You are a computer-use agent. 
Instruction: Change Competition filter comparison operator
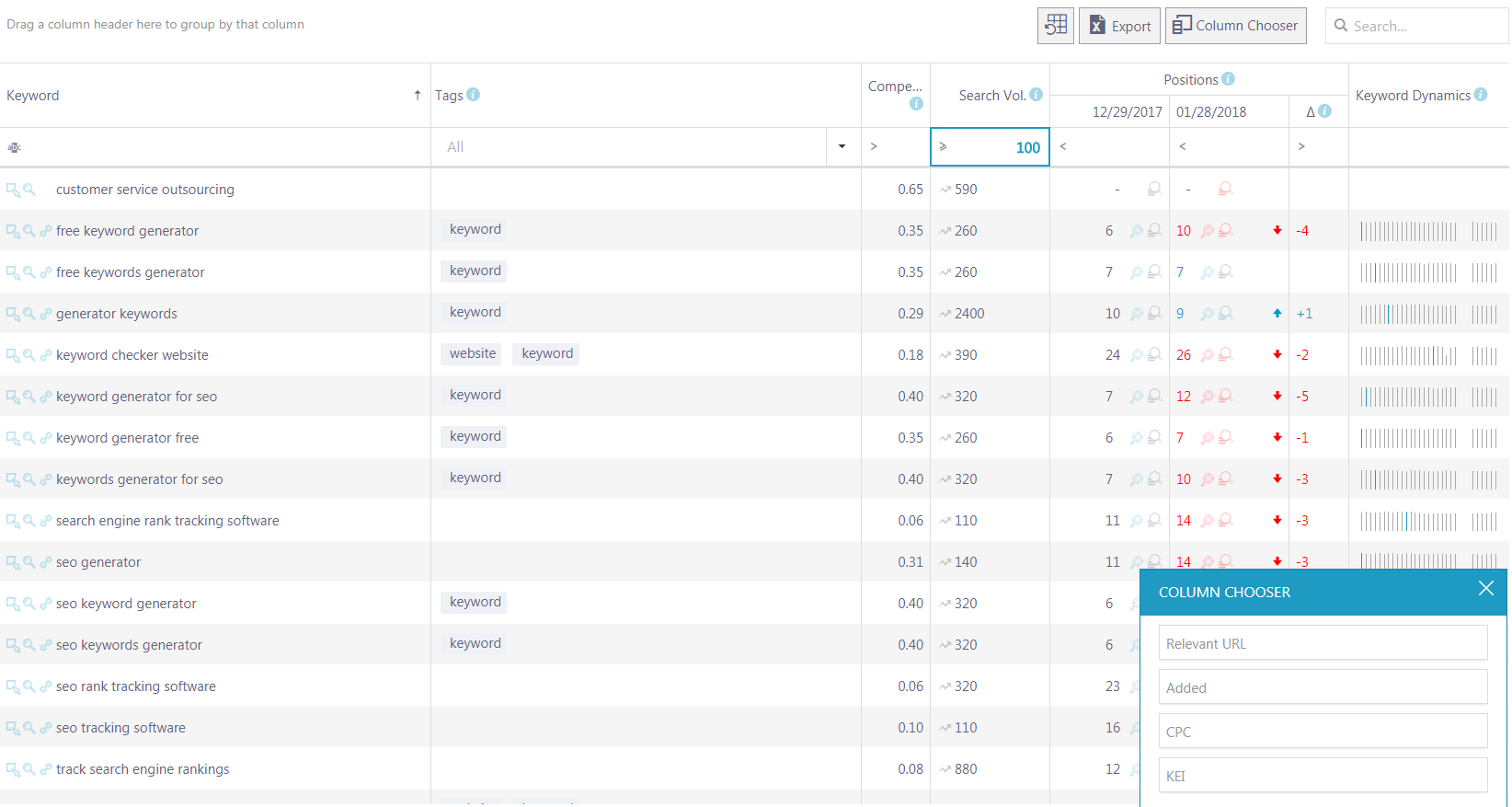pyautogui.click(x=874, y=146)
